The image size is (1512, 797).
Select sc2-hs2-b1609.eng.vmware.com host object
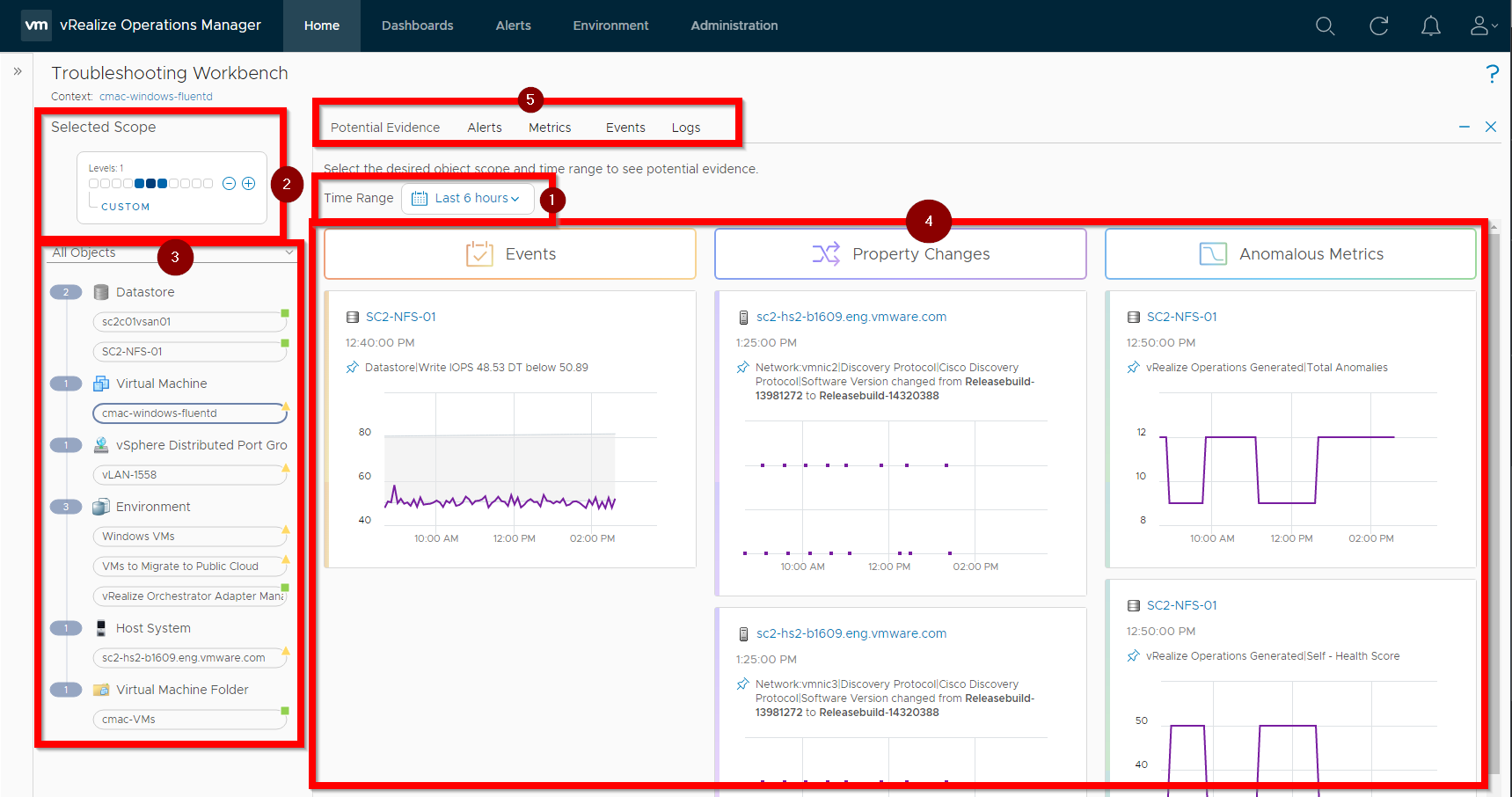tap(190, 658)
